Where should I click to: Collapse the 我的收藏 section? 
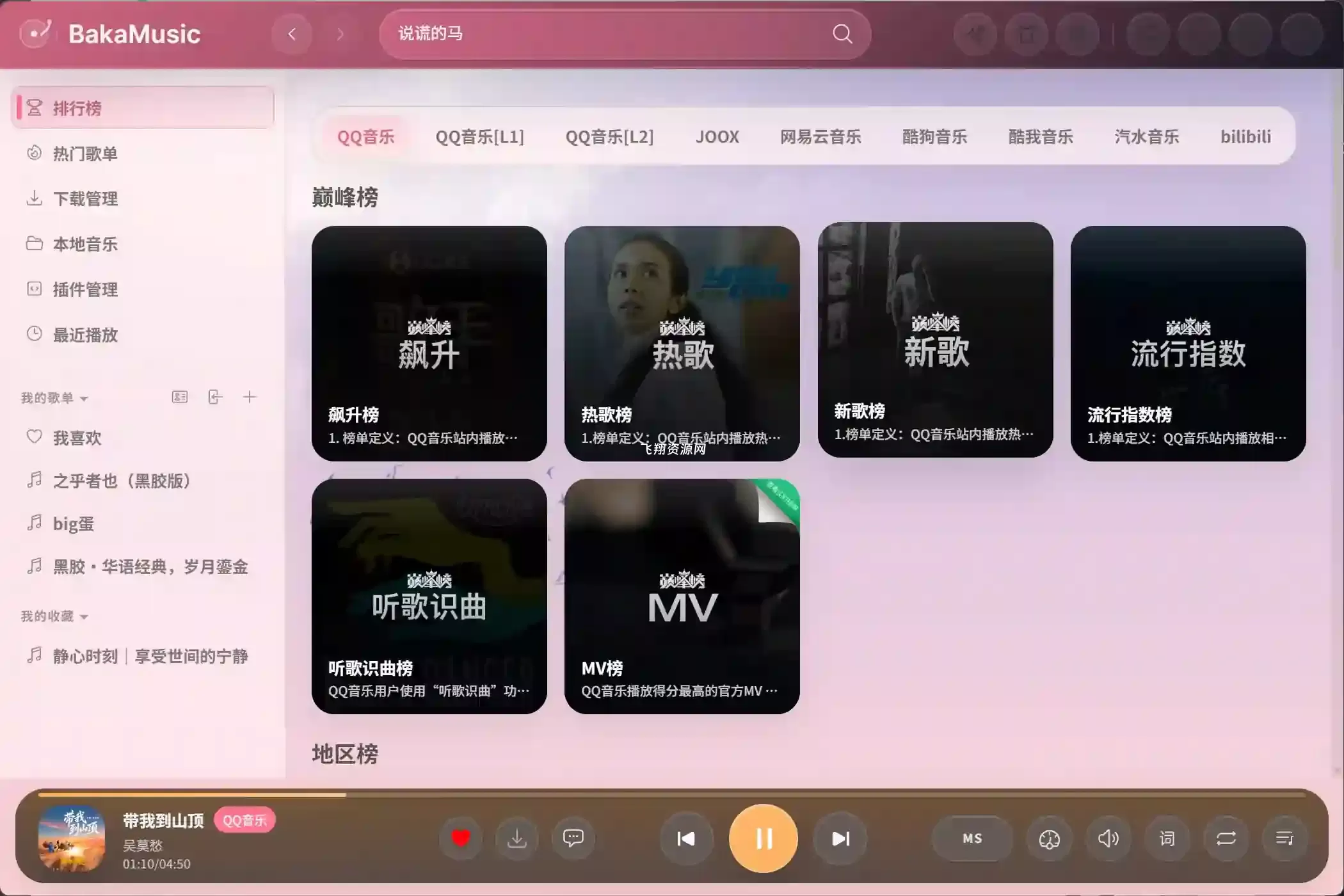54,616
